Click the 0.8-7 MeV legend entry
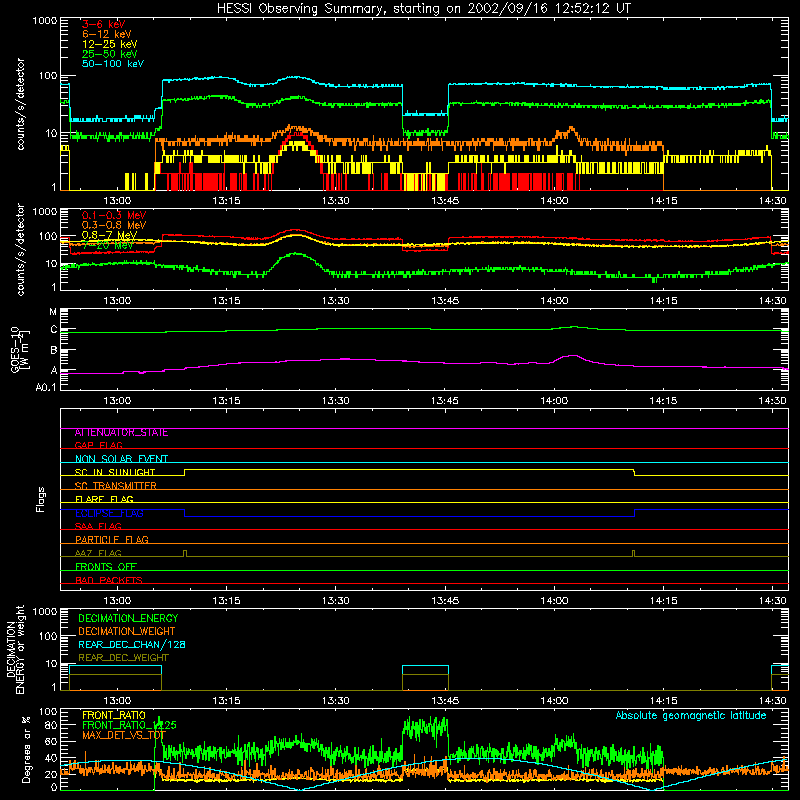This screenshot has height=800, width=800. [110, 235]
